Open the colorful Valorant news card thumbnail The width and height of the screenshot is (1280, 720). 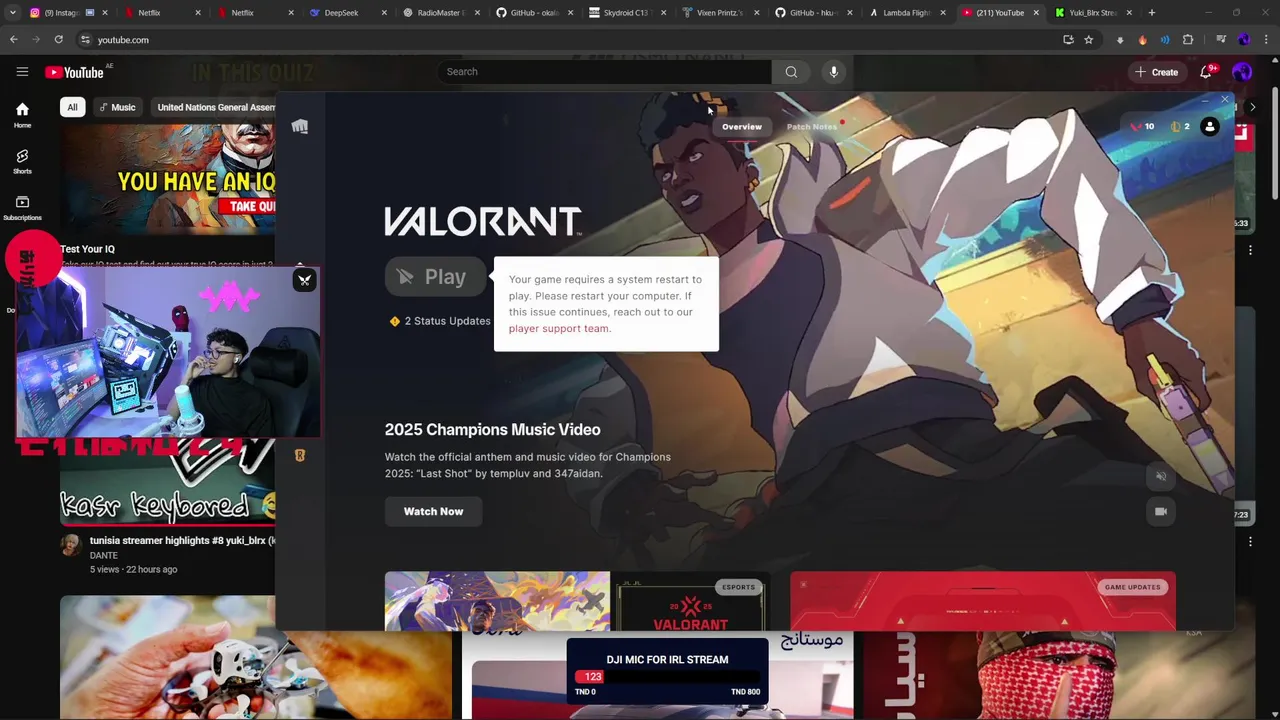[497, 602]
